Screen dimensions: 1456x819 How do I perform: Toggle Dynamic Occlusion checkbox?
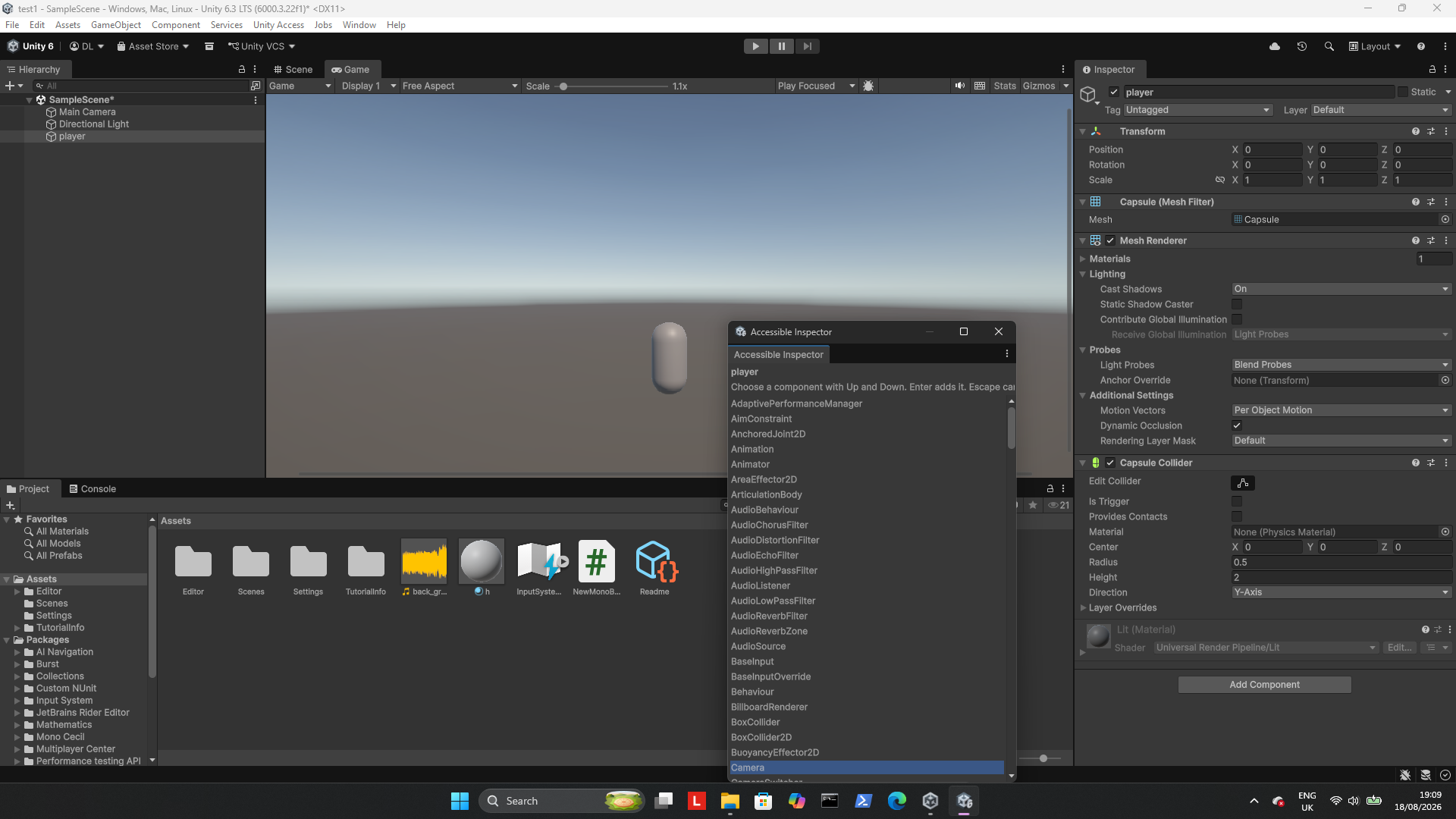[x=1237, y=425]
